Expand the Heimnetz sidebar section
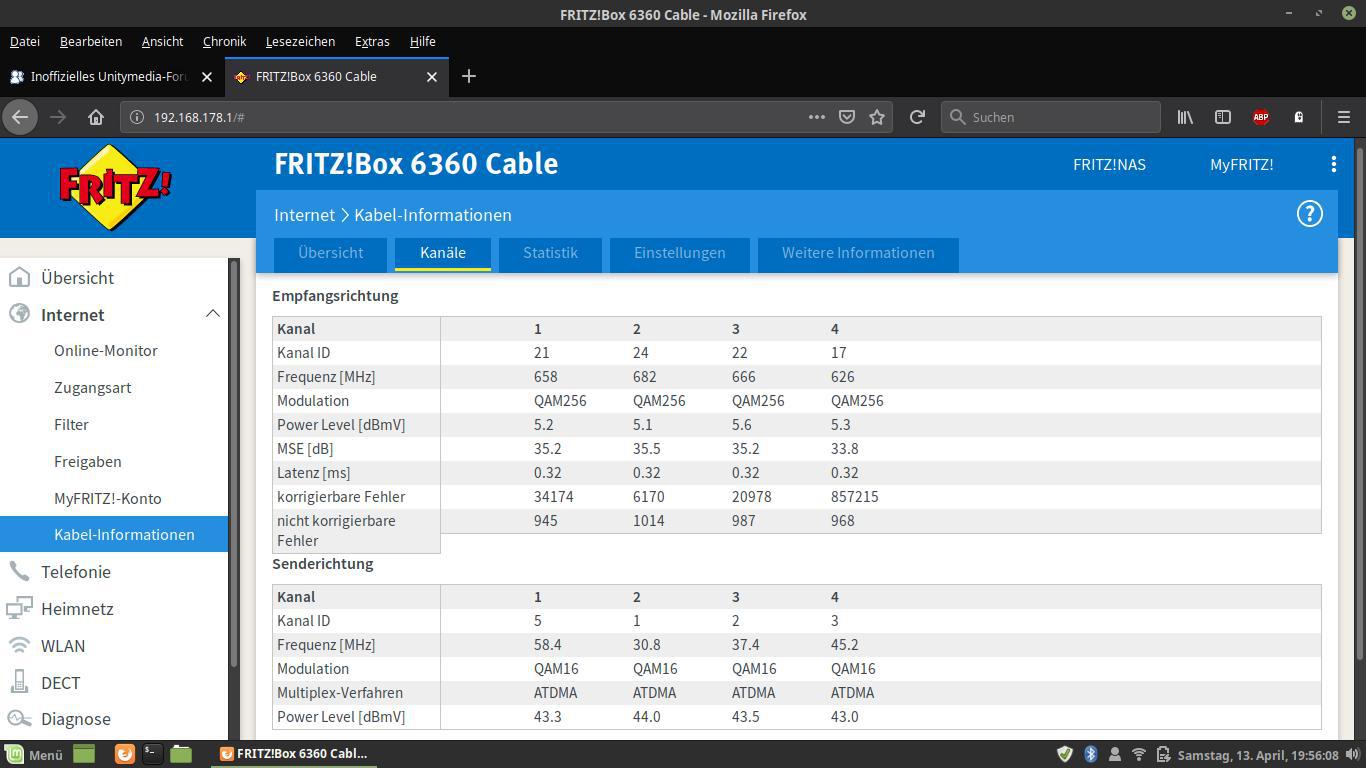 pyautogui.click(x=77, y=609)
